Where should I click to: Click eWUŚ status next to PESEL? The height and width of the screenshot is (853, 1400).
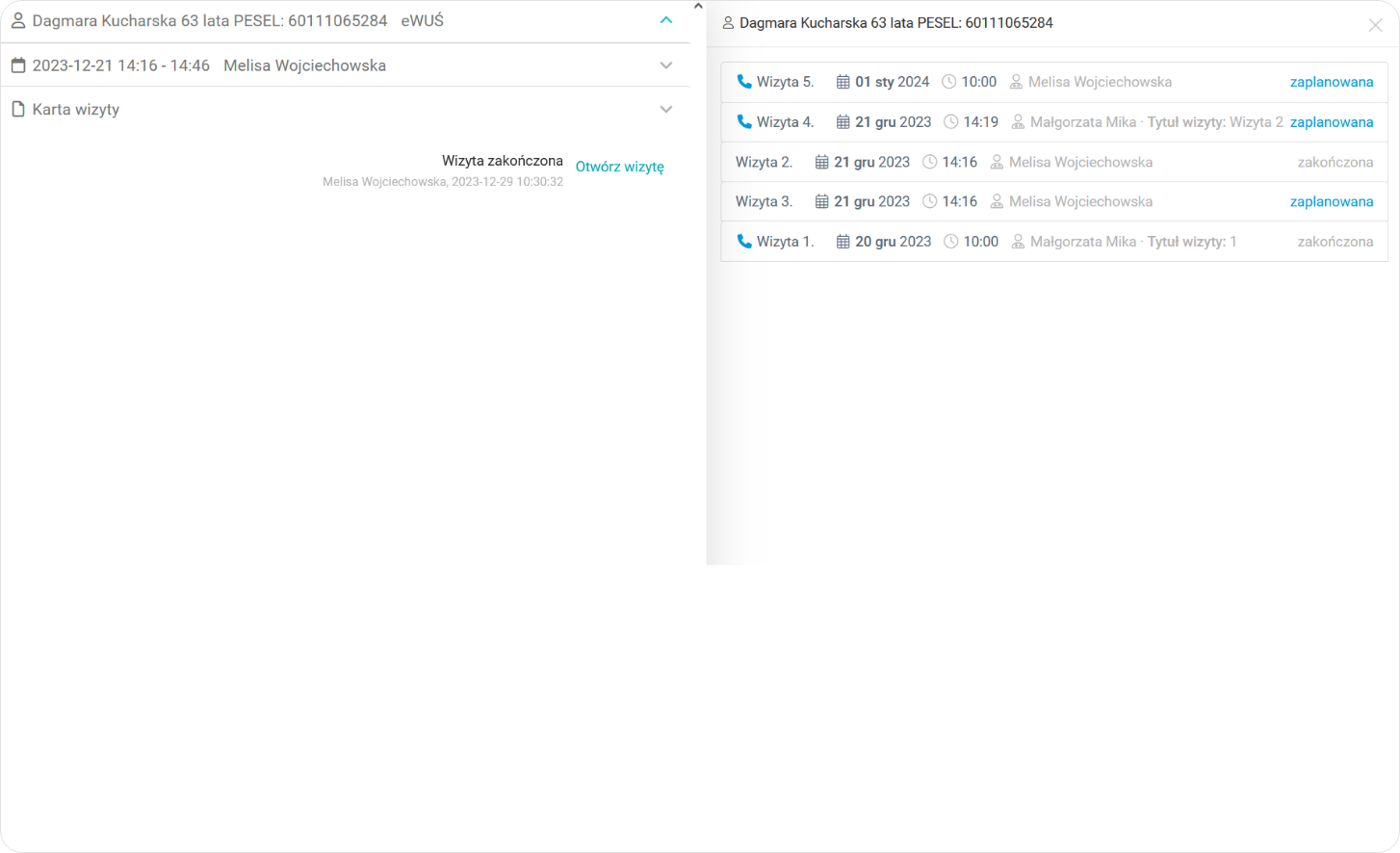point(423,20)
